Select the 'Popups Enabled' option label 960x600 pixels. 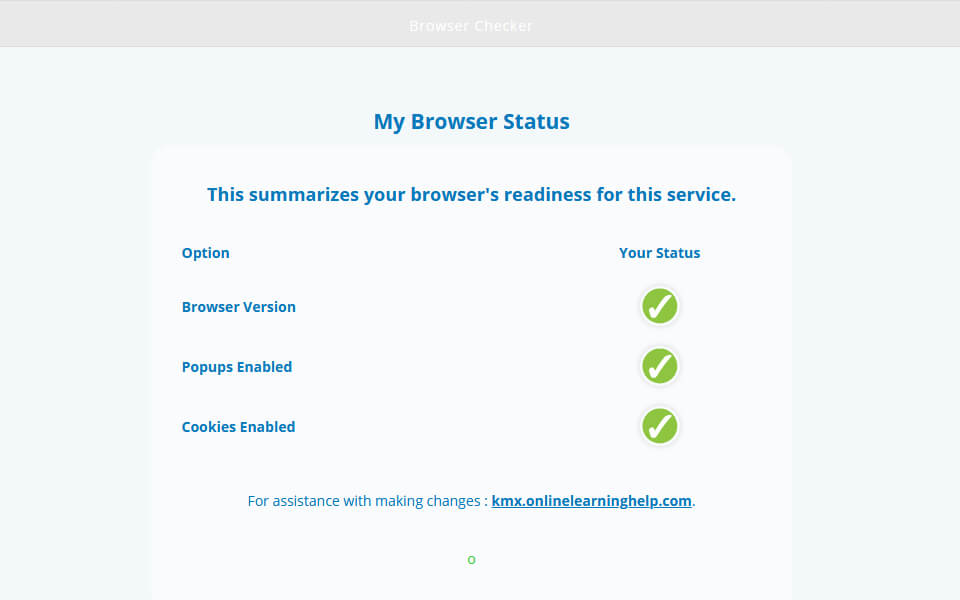coord(236,367)
